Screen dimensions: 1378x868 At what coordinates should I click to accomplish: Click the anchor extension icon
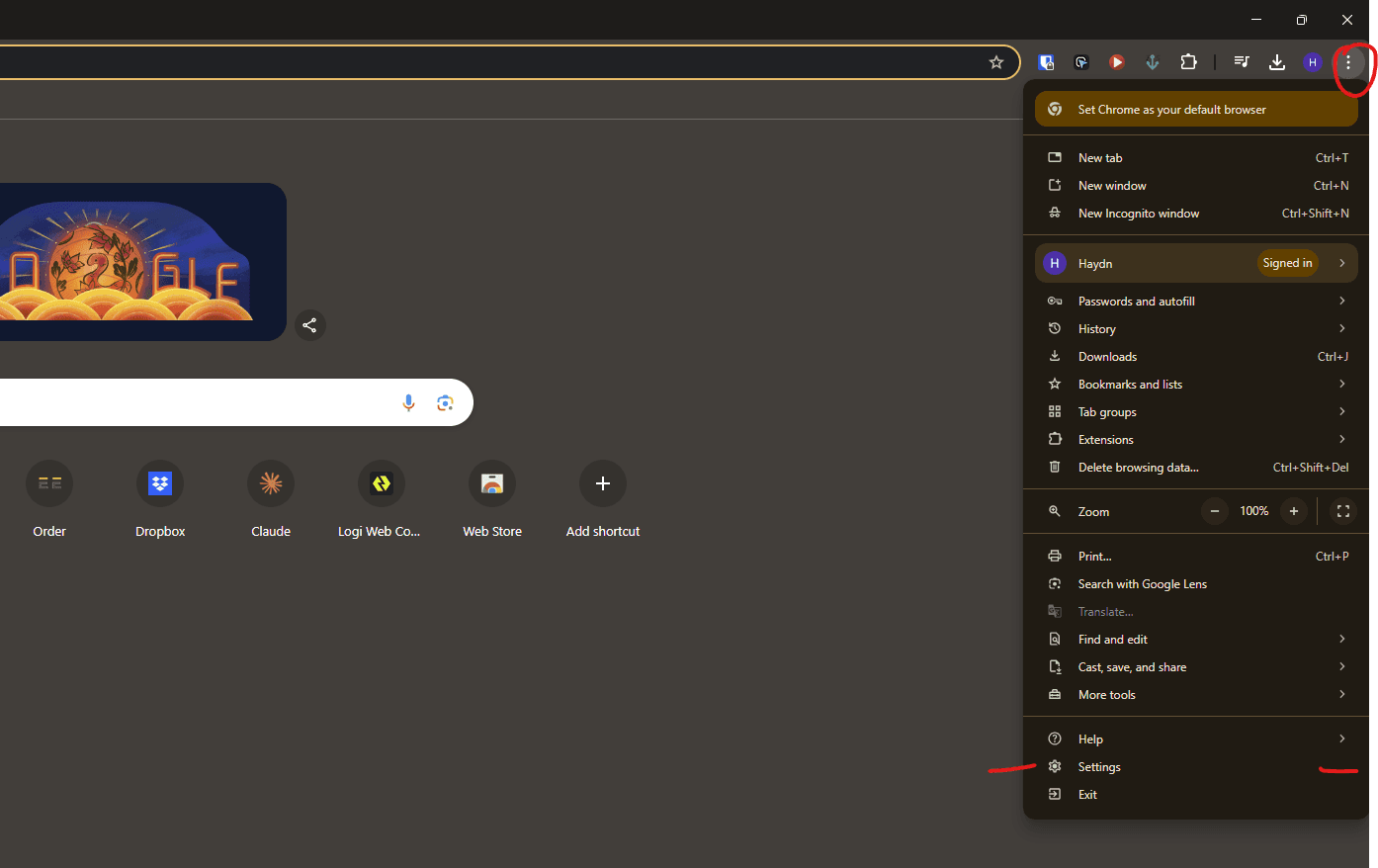[x=1153, y=61]
